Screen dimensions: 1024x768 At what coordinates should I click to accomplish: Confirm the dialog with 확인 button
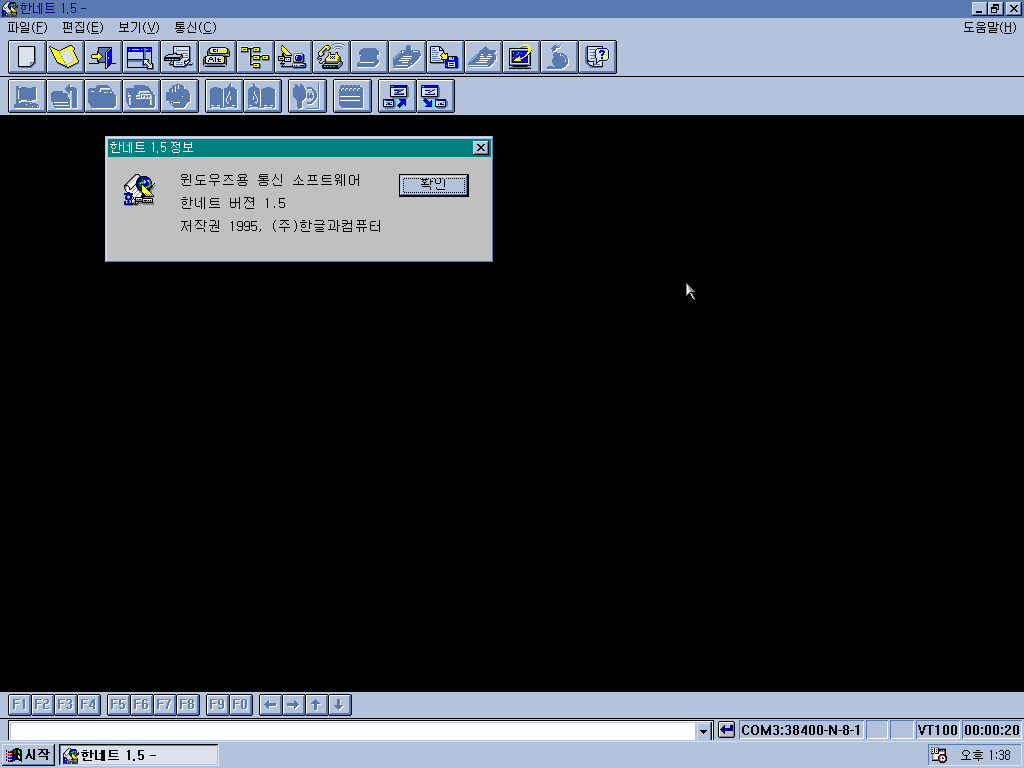point(434,185)
